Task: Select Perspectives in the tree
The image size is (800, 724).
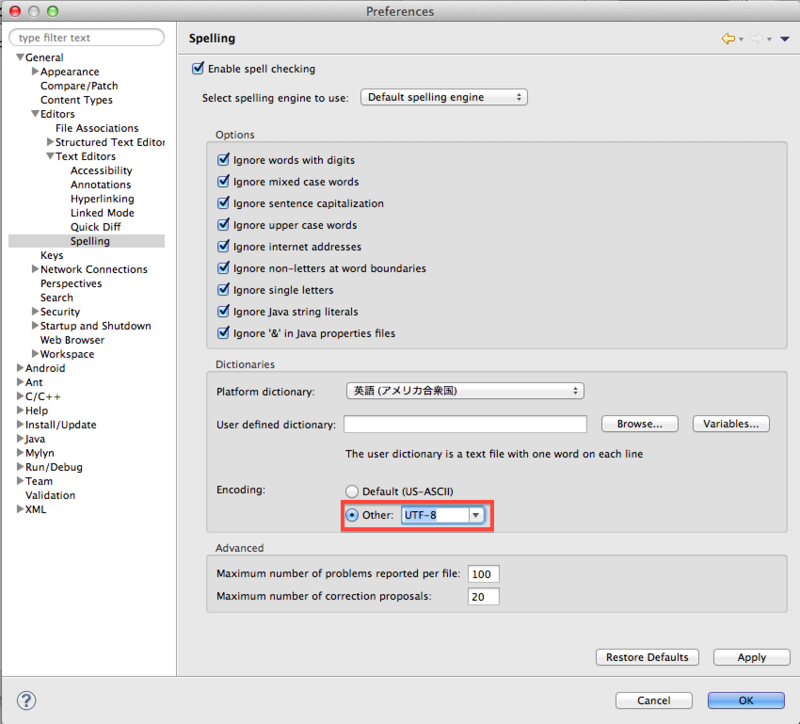Action: click(71, 283)
